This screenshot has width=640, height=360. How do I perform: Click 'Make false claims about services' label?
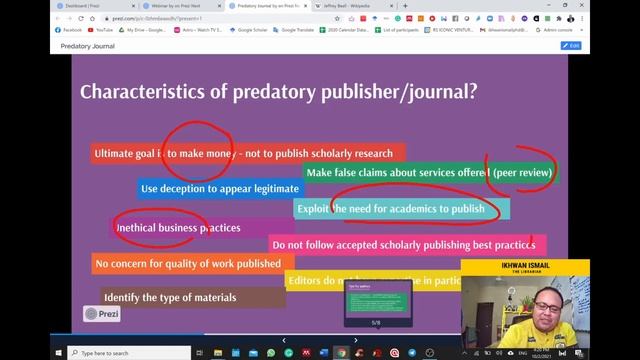(x=431, y=173)
